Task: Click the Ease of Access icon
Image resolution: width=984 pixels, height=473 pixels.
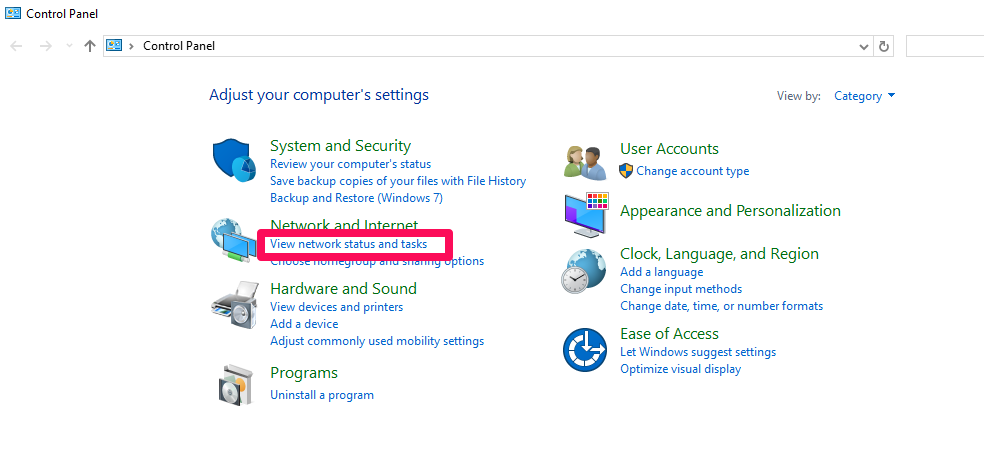Action: (x=584, y=351)
